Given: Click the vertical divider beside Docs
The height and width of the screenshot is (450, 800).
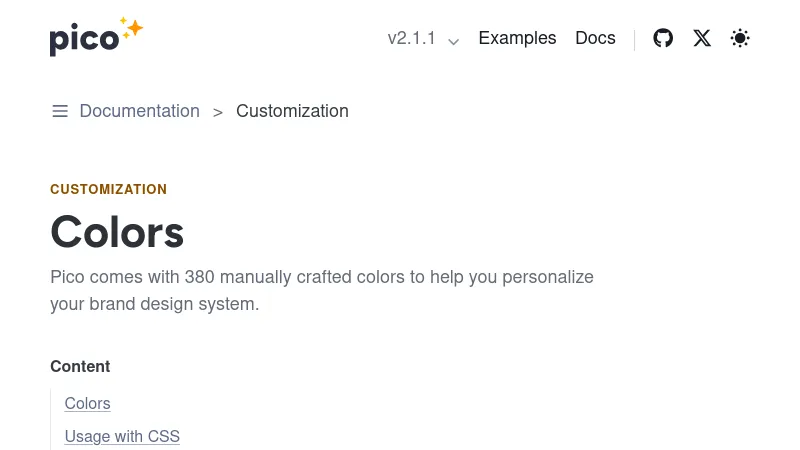Looking at the screenshot, I should click(634, 39).
